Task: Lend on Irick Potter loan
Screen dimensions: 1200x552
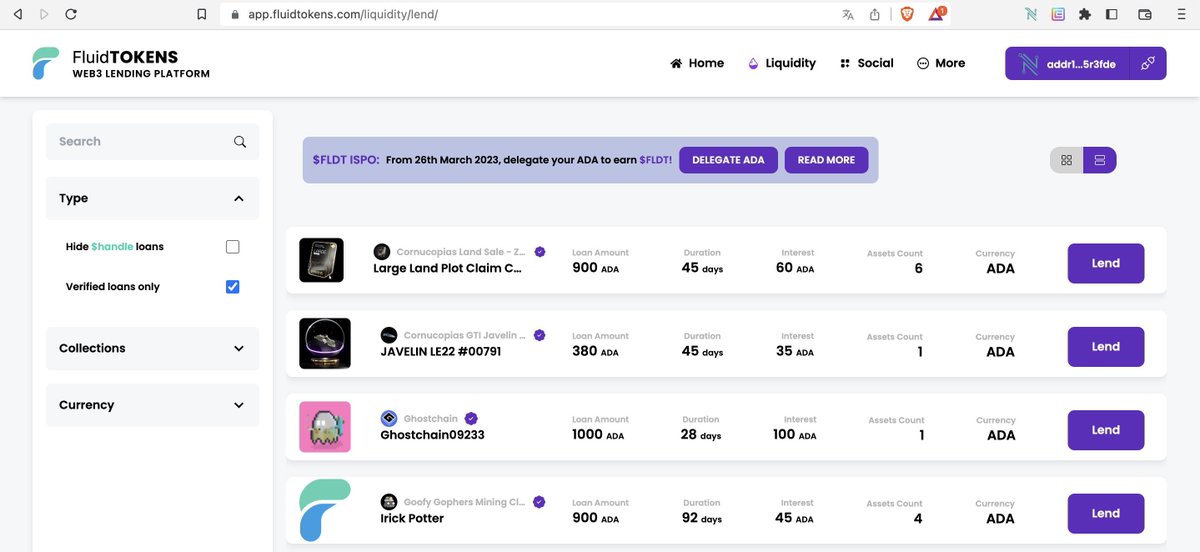Action: click(x=1106, y=513)
